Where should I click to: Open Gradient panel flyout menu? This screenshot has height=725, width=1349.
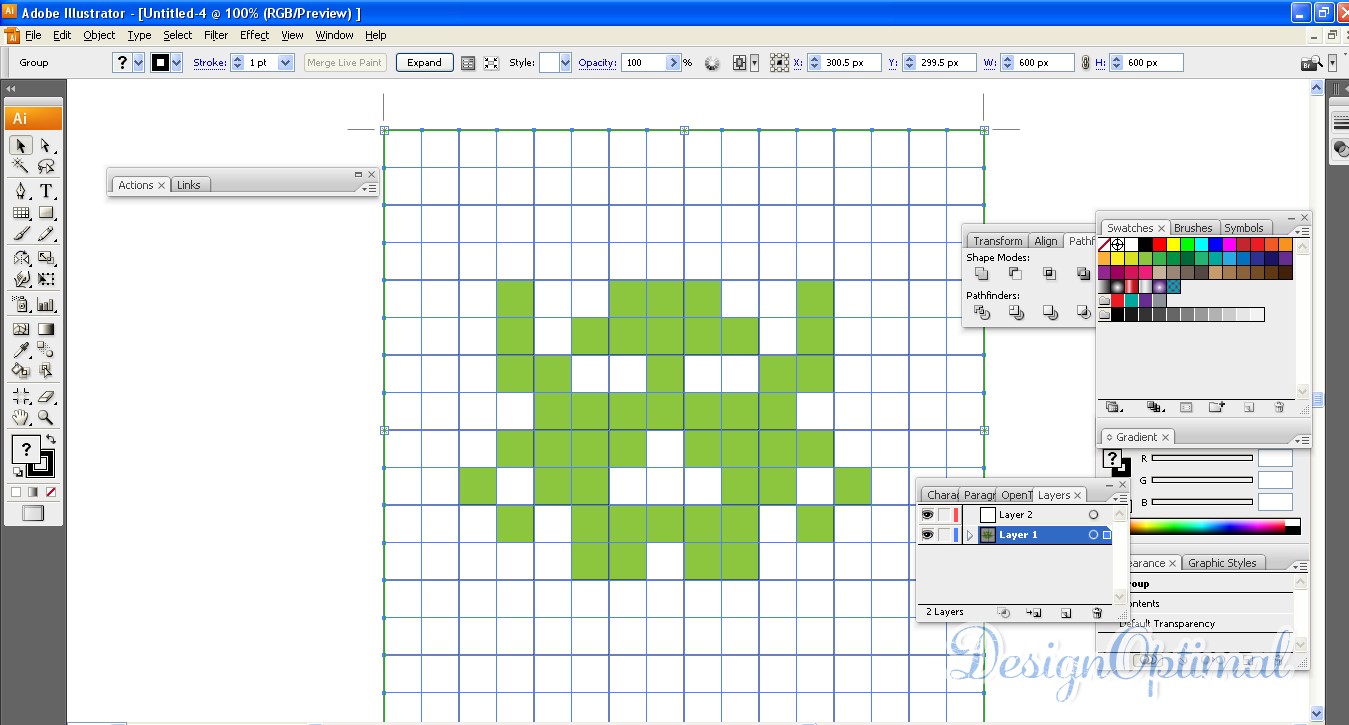1300,439
